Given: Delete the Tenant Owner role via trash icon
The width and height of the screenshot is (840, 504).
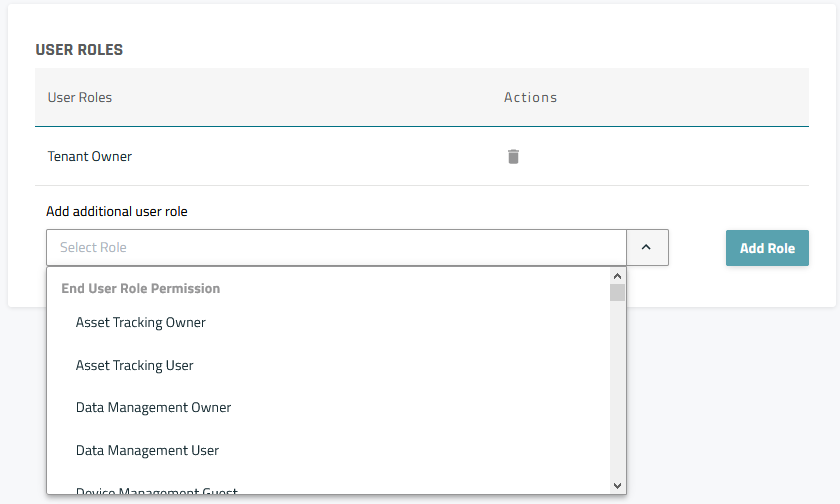Looking at the screenshot, I should pyautogui.click(x=513, y=156).
